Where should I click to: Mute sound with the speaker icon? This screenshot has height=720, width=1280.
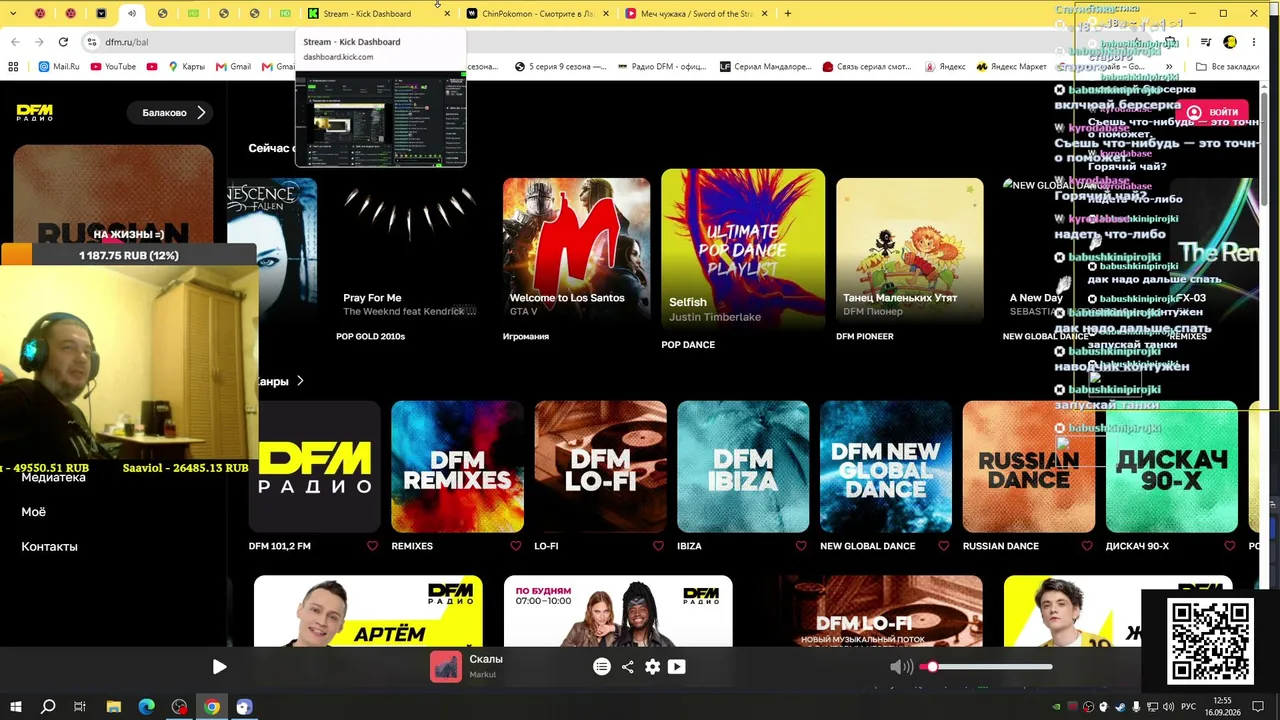(901, 667)
